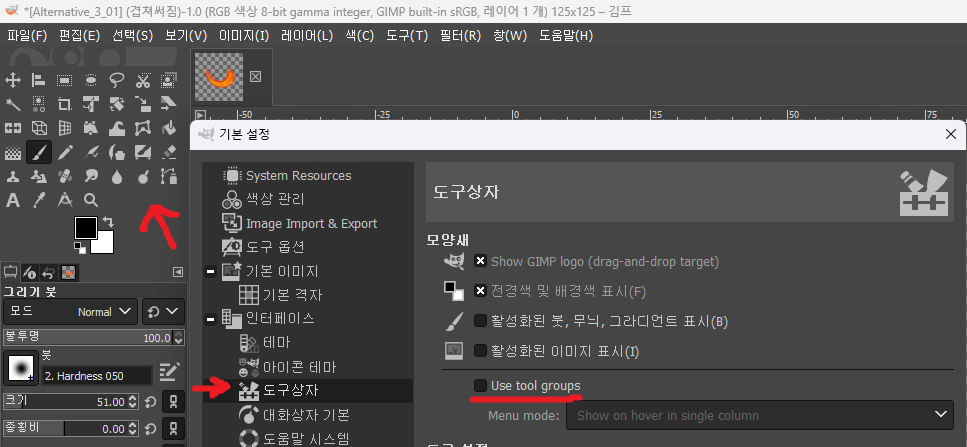Select the Text tool
Image resolution: width=967 pixels, height=447 pixels.
(12, 200)
